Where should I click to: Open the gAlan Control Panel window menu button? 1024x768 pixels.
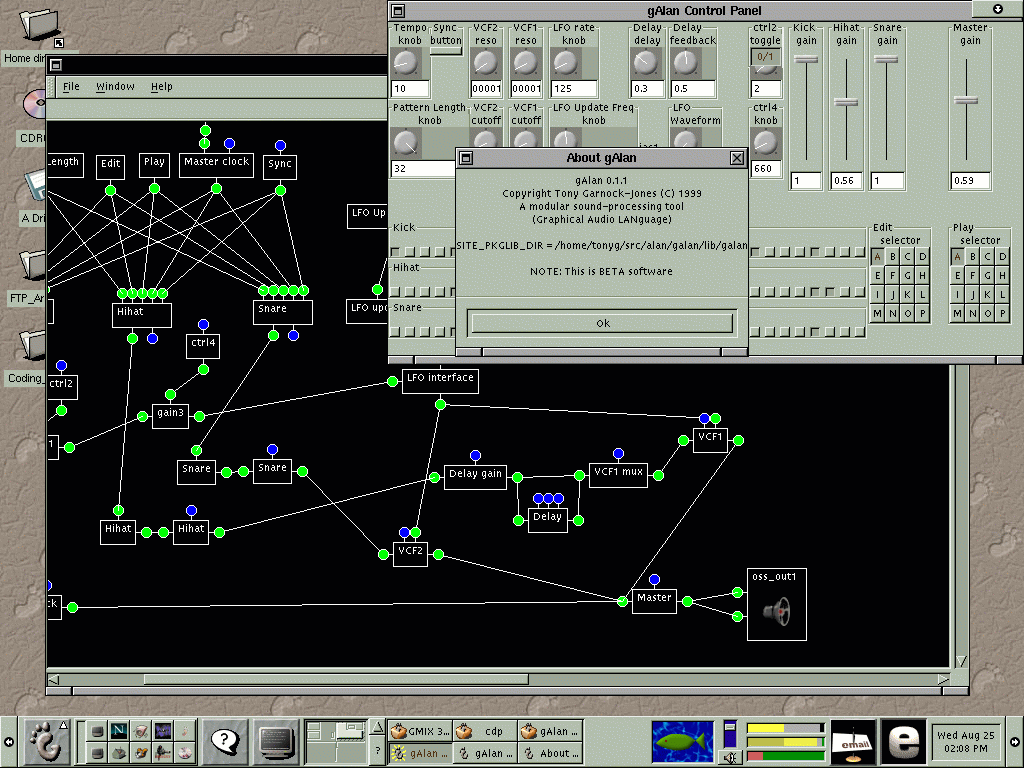pyautogui.click(x=397, y=10)
